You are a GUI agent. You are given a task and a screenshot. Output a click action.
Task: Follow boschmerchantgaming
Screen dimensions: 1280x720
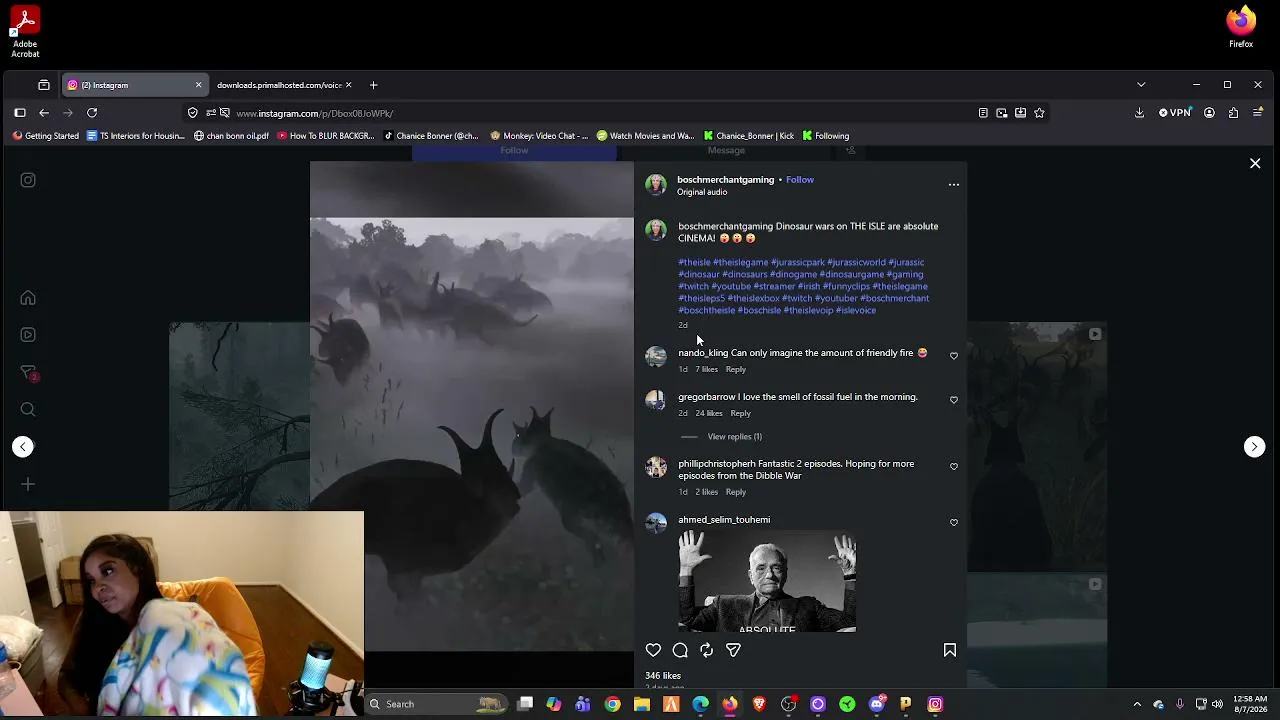(x=800, y=180)
